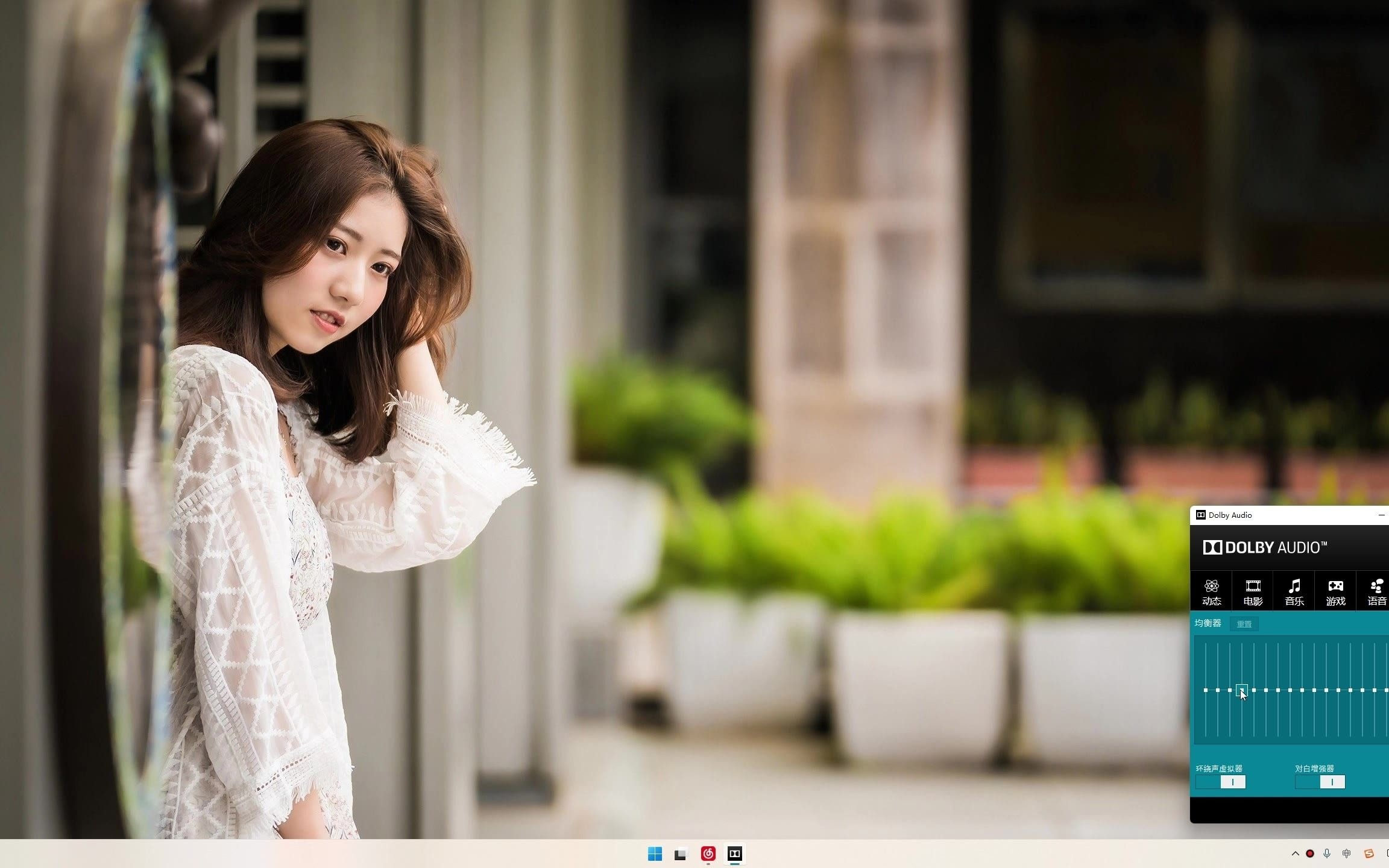This screenshot has width=1389, height=868.
Task: Click the second equalizer band slider handle
Action: [x=1218, y=690]
